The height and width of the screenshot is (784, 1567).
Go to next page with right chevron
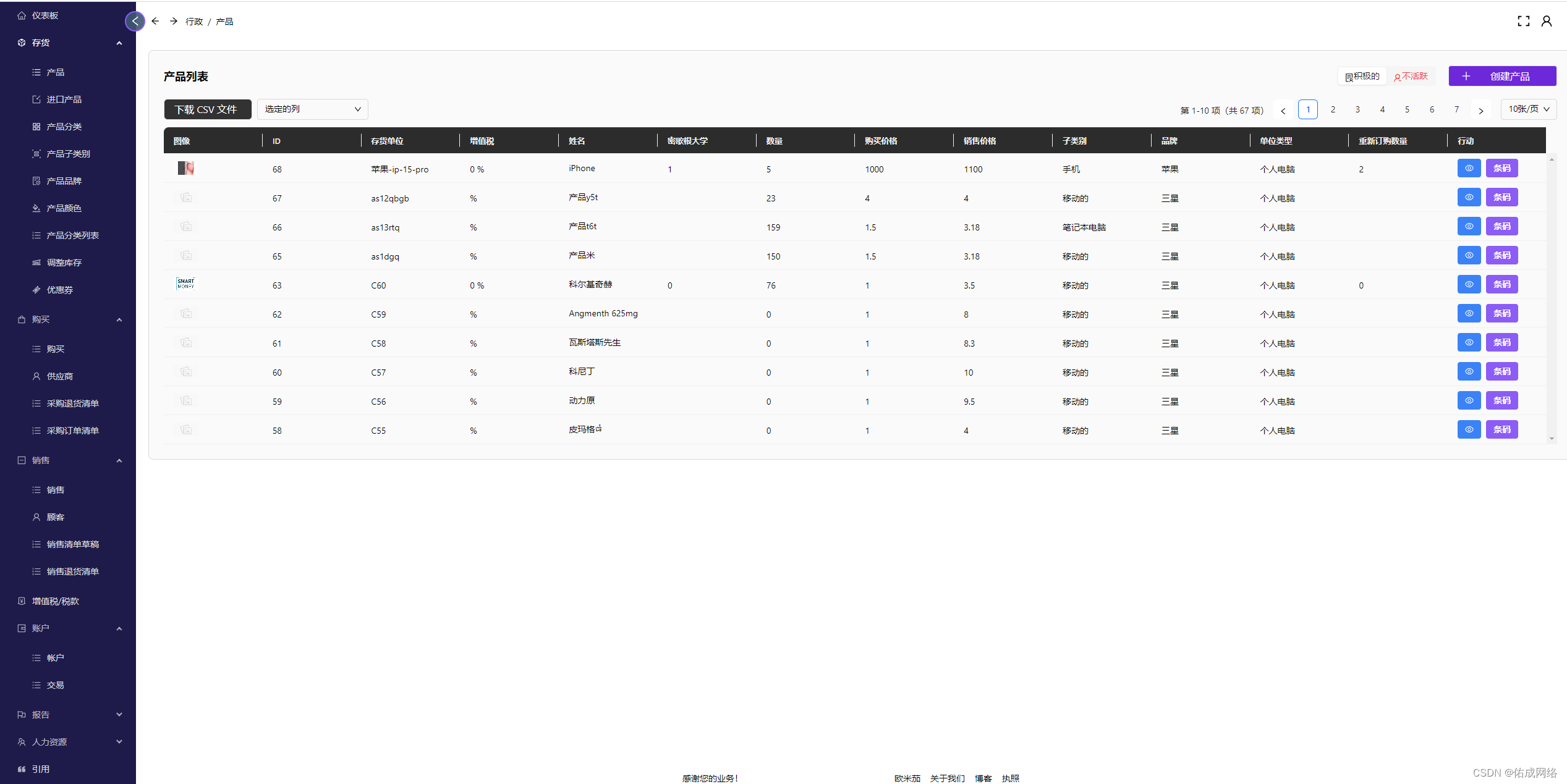click(1480, 111)
